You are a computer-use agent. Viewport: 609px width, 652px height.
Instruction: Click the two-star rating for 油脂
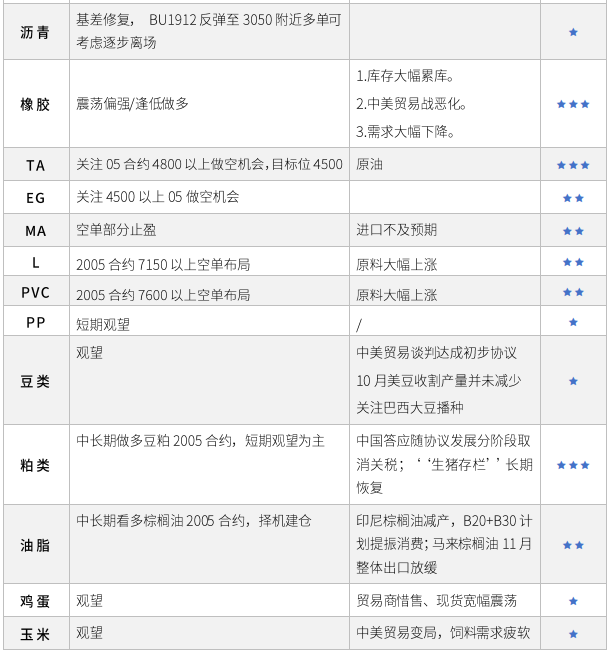pos(573,545)
